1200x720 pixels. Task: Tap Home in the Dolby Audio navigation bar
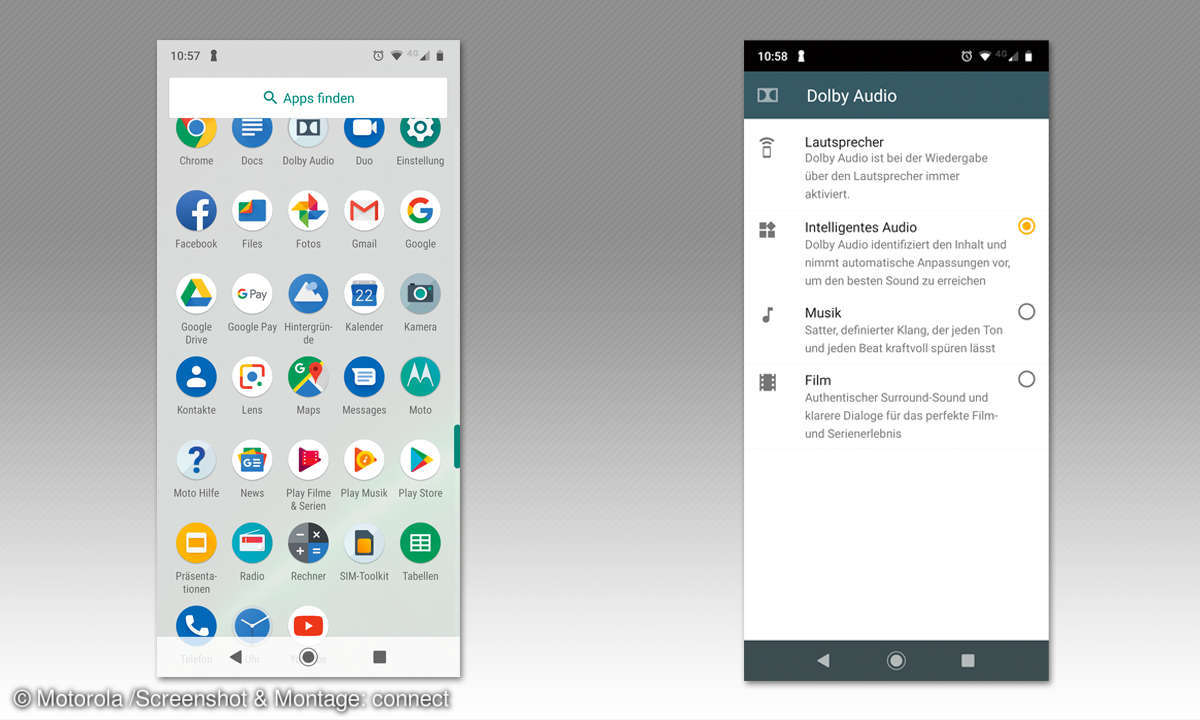click(x=896, y=660)
